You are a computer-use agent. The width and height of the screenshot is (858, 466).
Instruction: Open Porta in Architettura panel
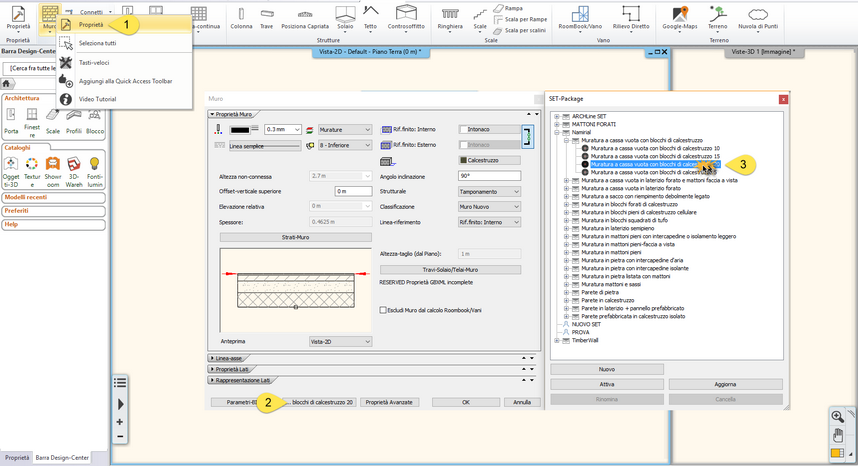click(11, 121)
